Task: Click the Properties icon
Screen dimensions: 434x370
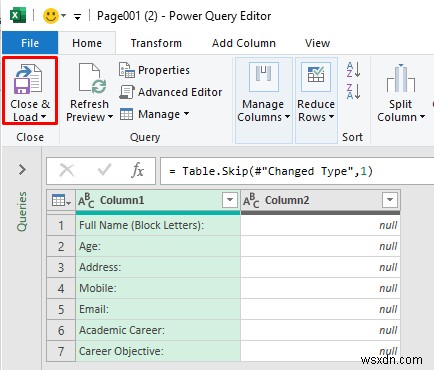Action: click(127, 70)
